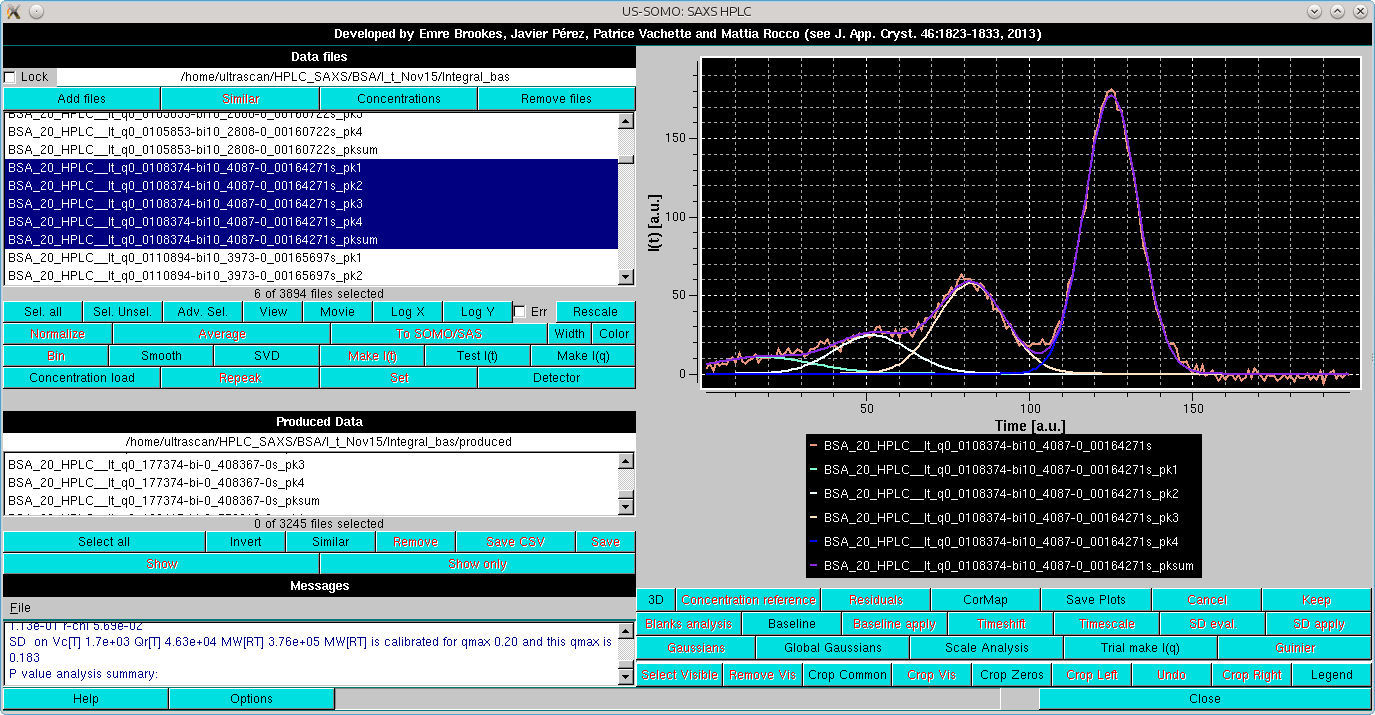
Task: Click Save CSV button
Action: point(515,542)
